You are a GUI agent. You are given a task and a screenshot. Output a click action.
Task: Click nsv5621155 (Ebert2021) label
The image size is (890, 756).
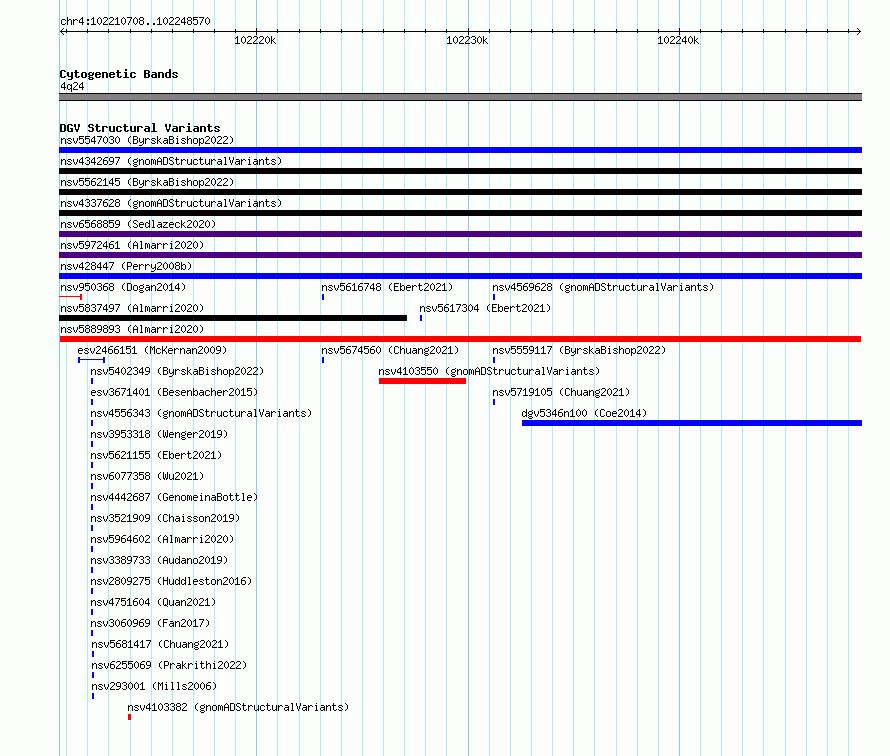coord(156,455)
